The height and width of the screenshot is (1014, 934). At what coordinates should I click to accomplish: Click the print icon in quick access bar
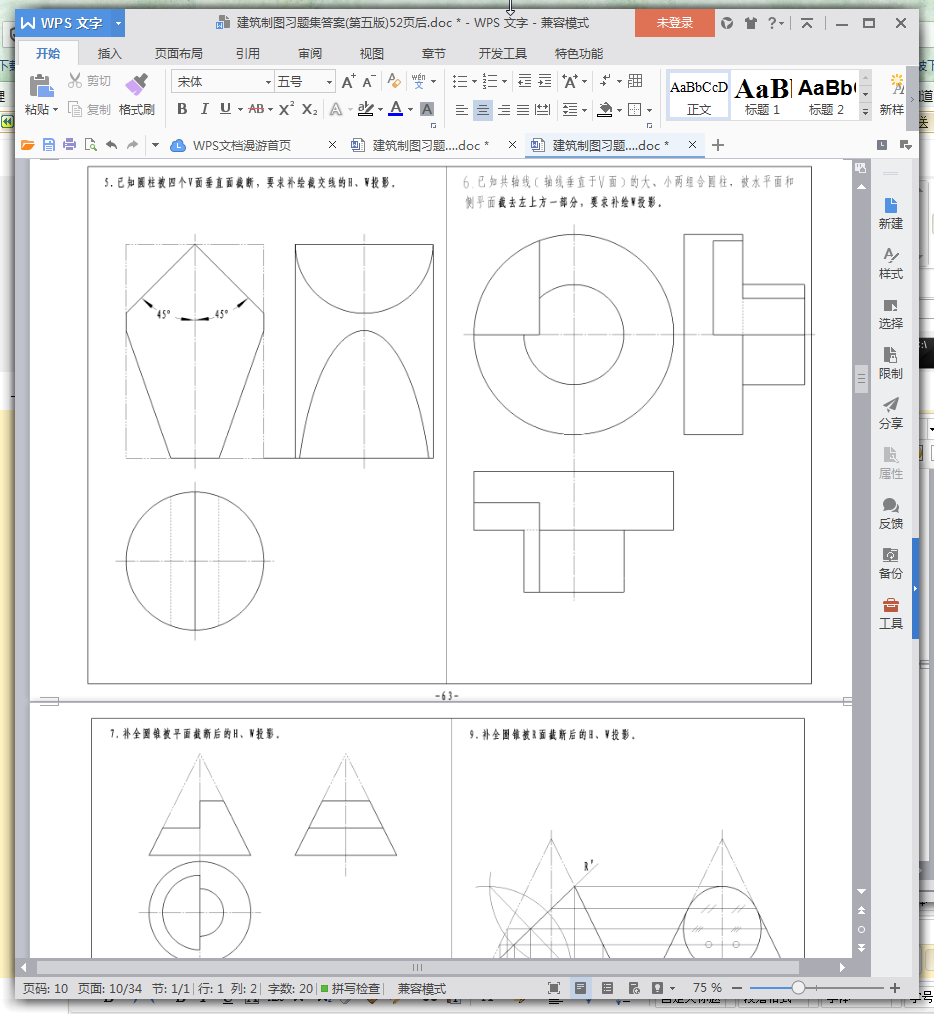69,145
